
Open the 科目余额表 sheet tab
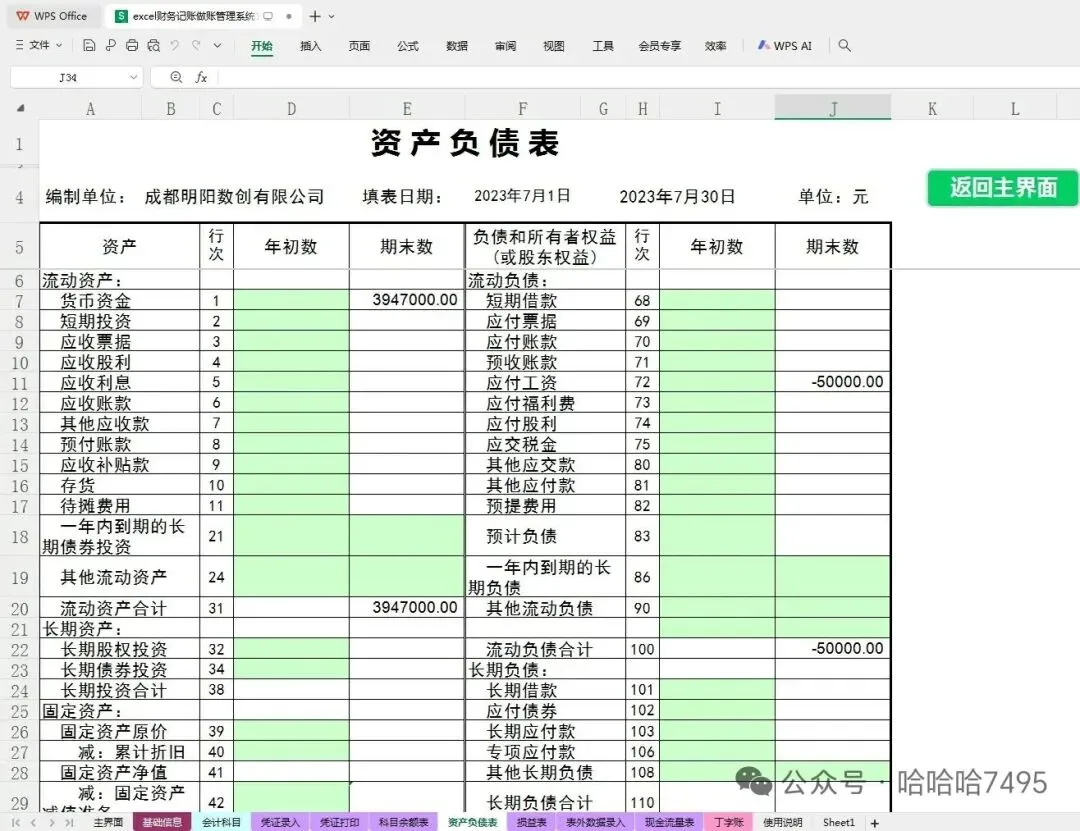tap(403, 823)
